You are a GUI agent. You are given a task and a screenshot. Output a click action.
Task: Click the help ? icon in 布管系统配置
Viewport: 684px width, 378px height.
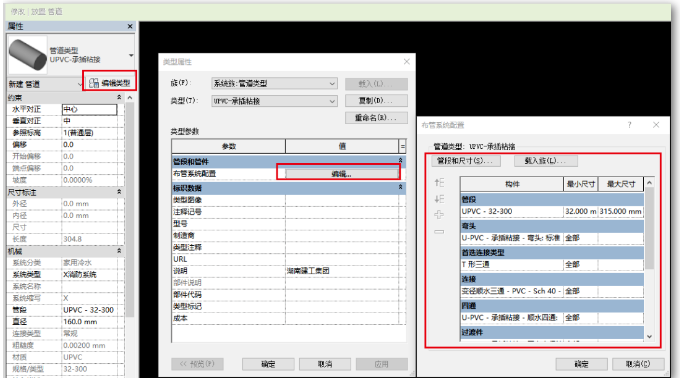point(629,125)
